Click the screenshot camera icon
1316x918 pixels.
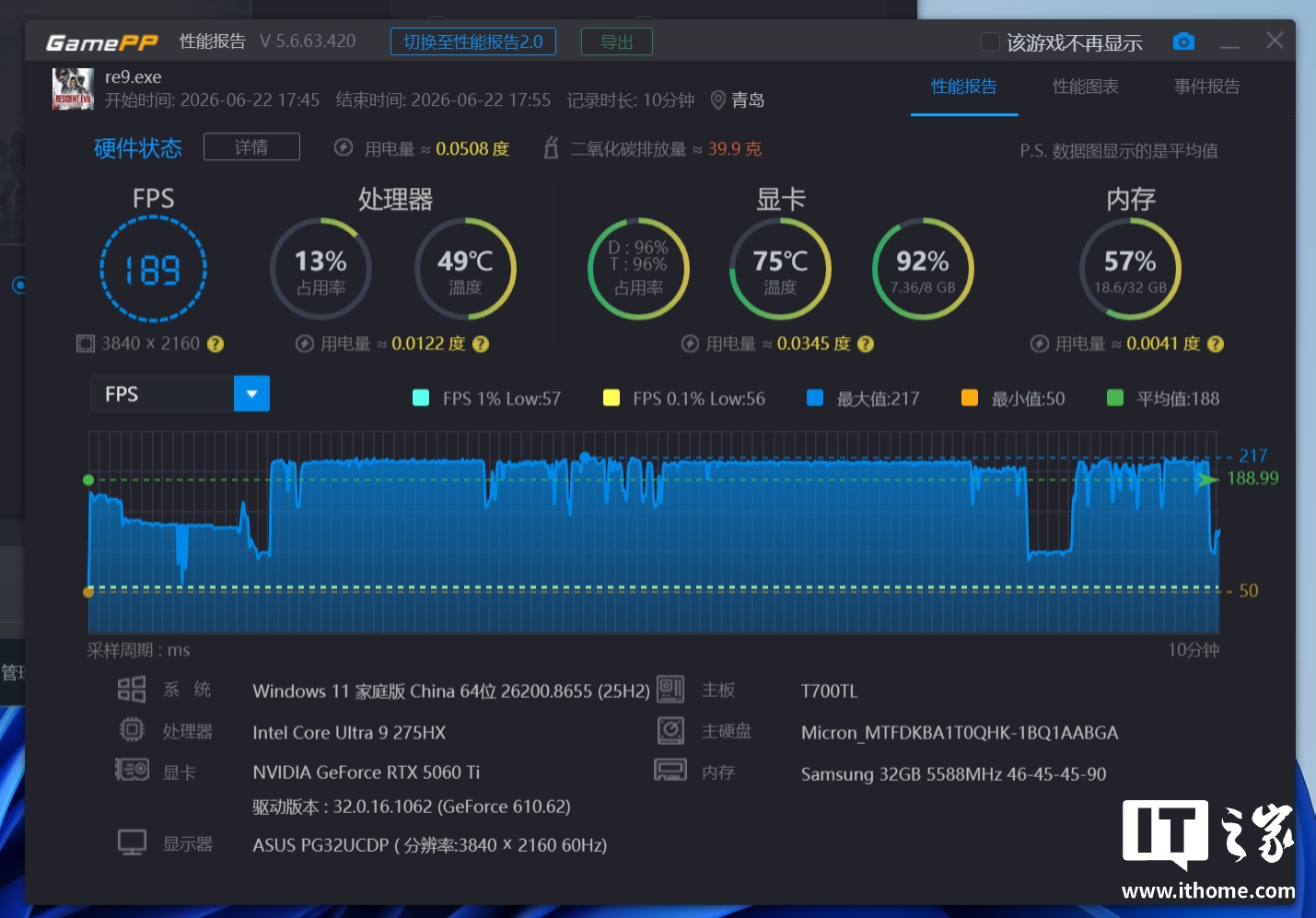pos(1183,41)
